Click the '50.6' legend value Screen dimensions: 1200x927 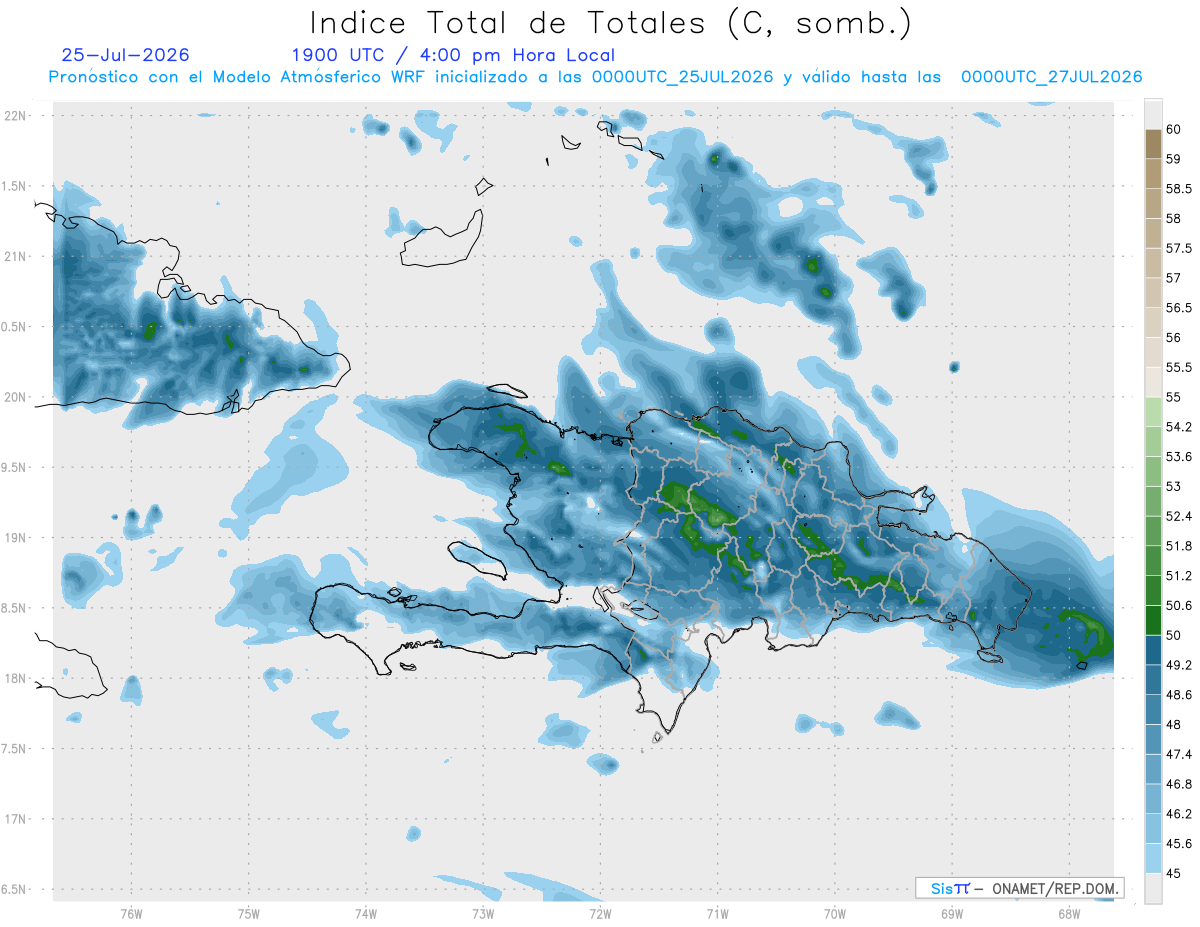point(1178,606)
